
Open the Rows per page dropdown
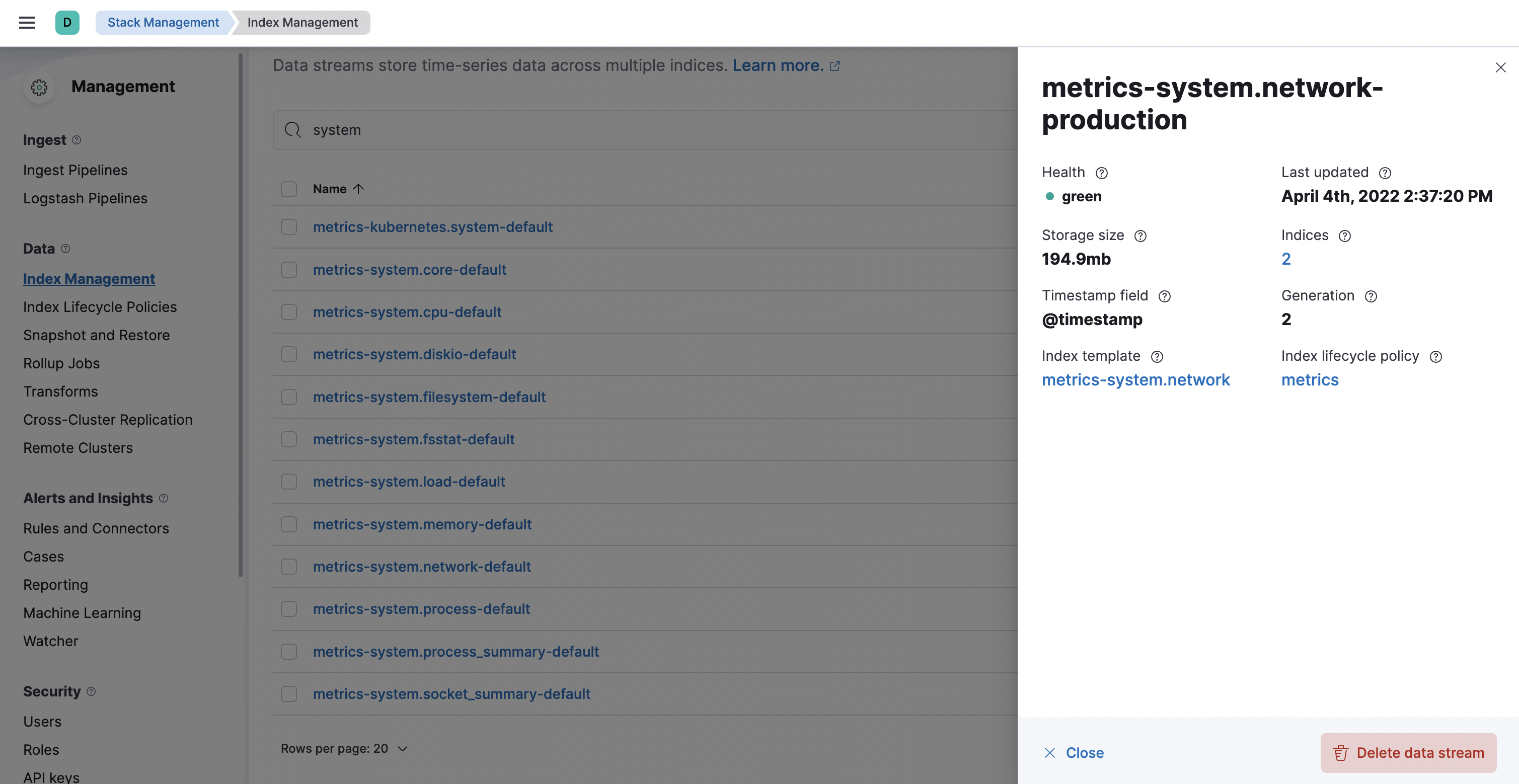[x=344, y=748]
